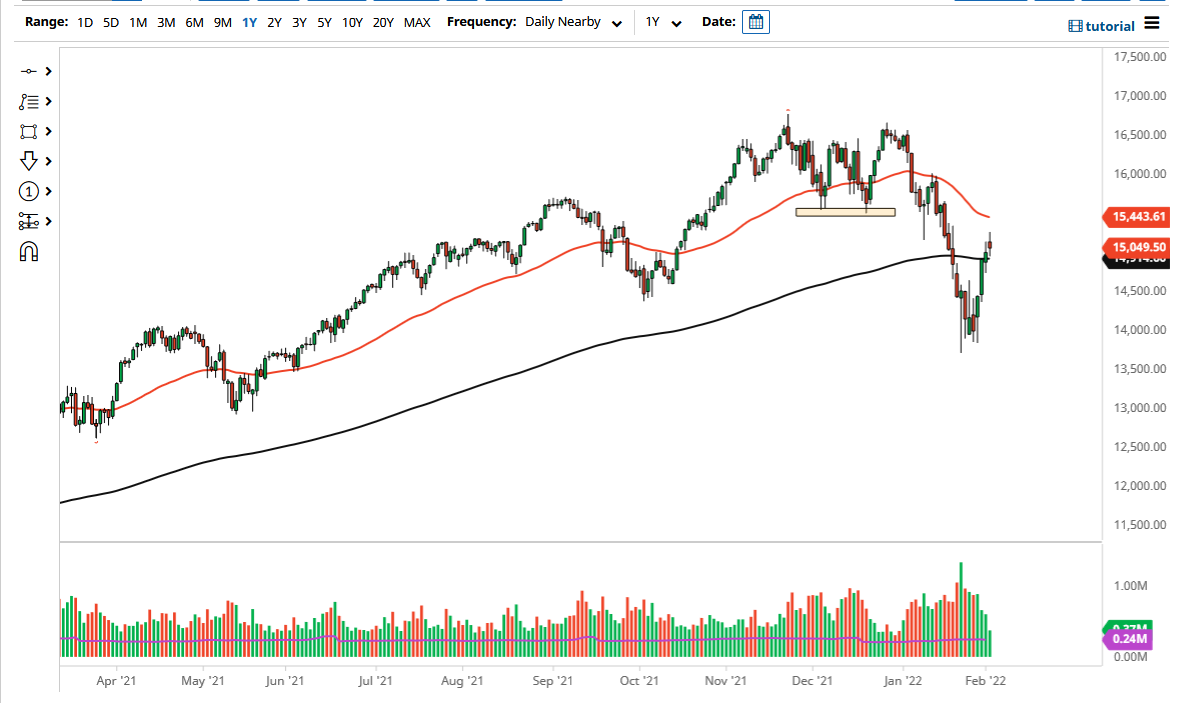Switch chart range to MAX

pyautogui.click(x=417, y=21)
